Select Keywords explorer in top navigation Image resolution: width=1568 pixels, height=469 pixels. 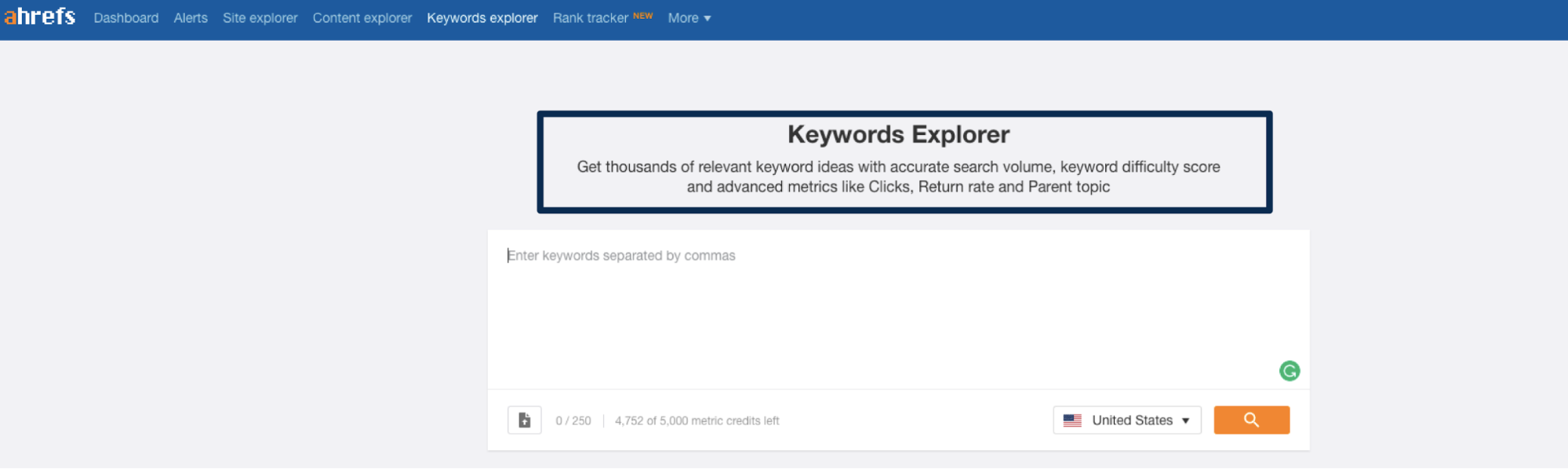pos(482,18)
